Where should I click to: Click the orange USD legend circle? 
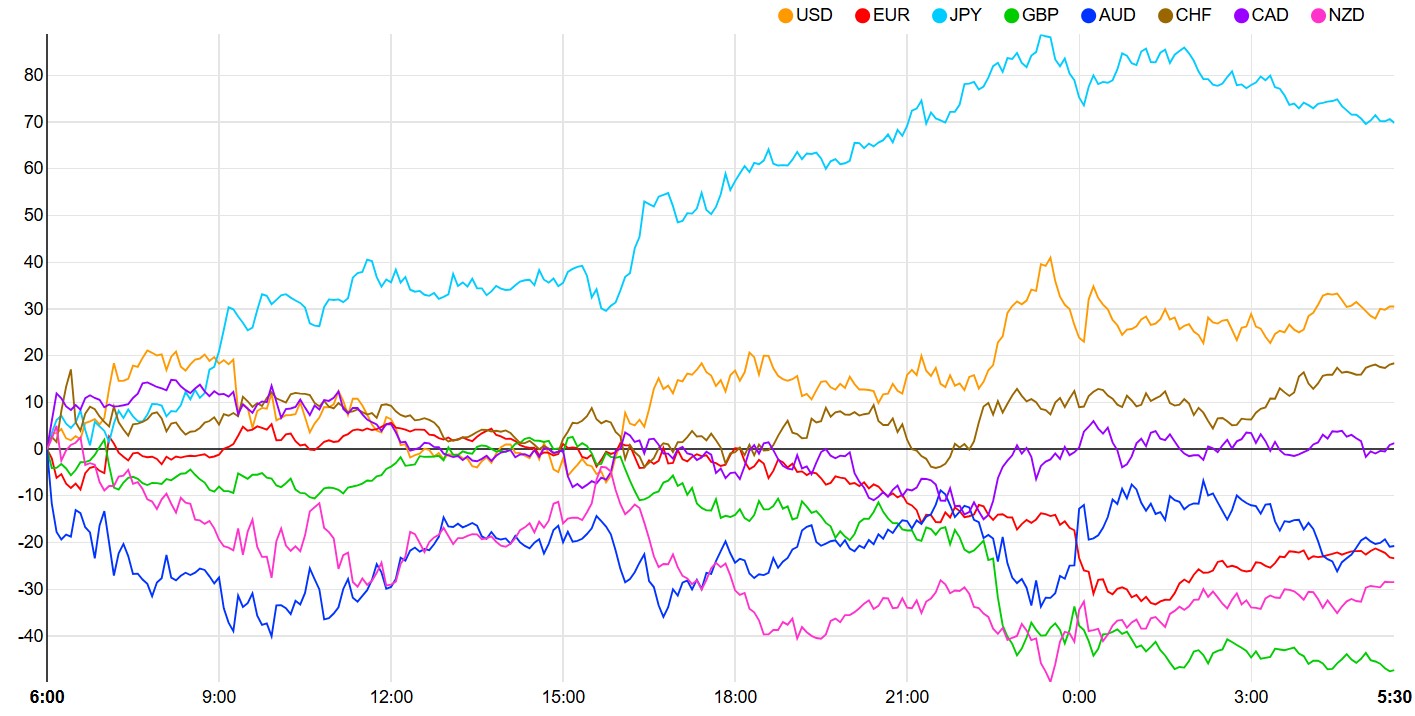(786, 15)
